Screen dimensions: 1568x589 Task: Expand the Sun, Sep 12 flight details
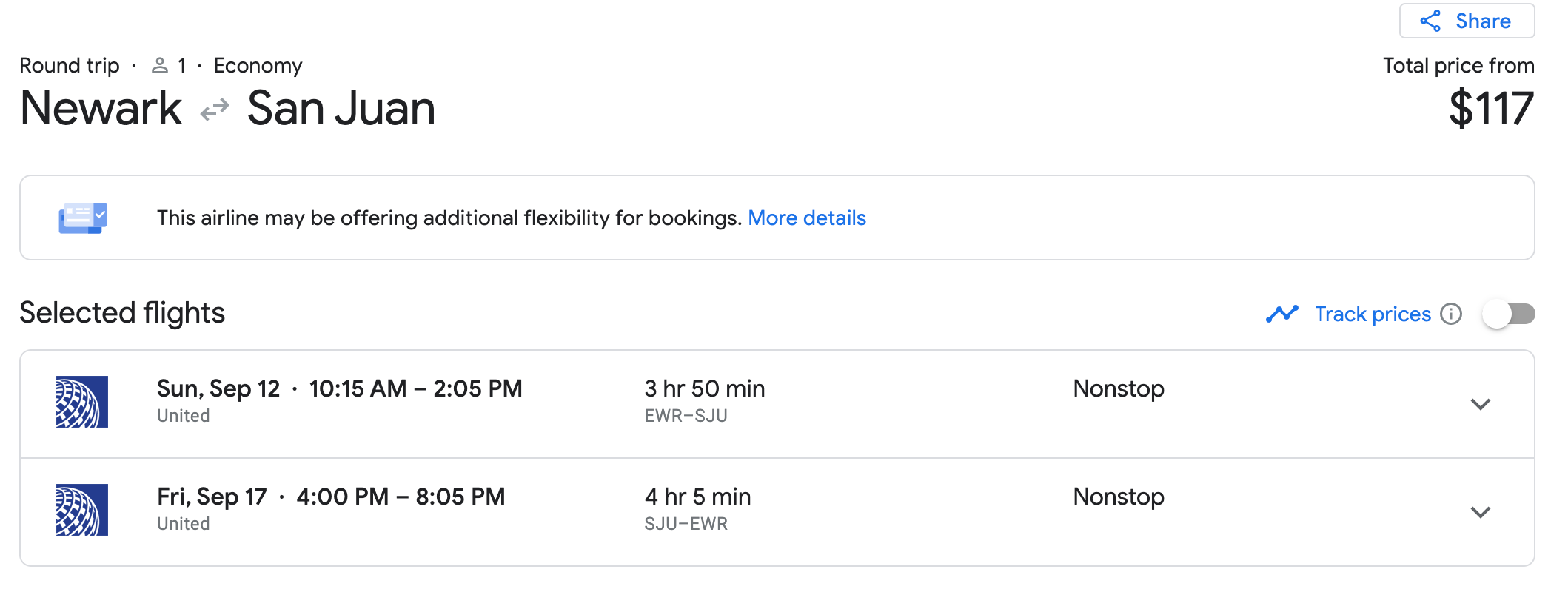pos(1480,404)
